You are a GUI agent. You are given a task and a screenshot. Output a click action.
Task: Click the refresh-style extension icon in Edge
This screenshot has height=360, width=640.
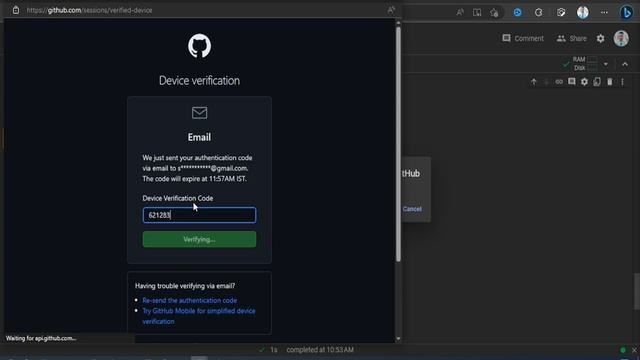(539, 12)
